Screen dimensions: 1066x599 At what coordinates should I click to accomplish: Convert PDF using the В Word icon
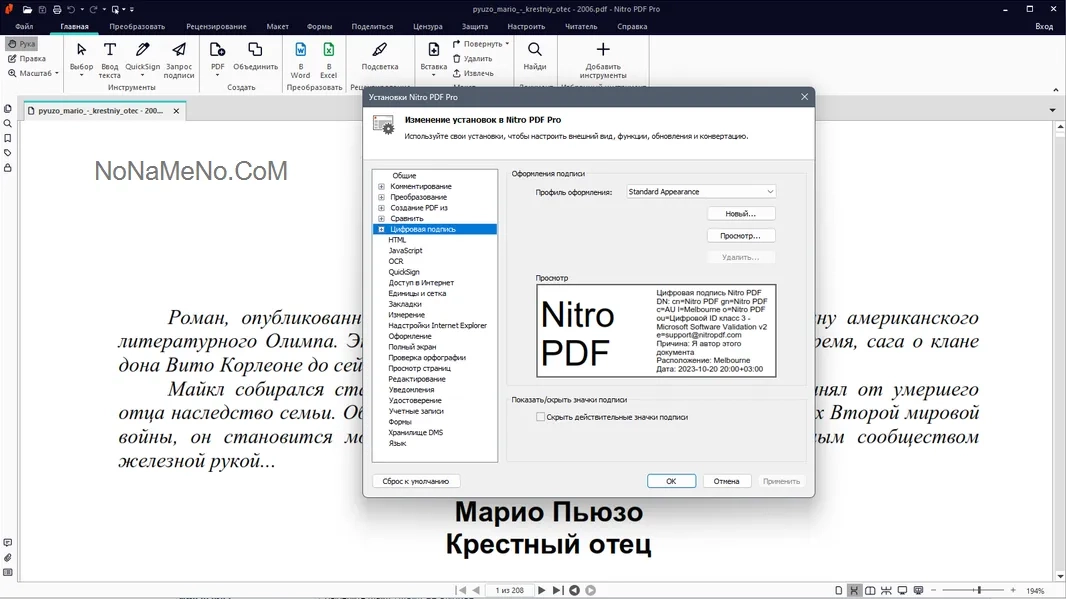(300, 50)
